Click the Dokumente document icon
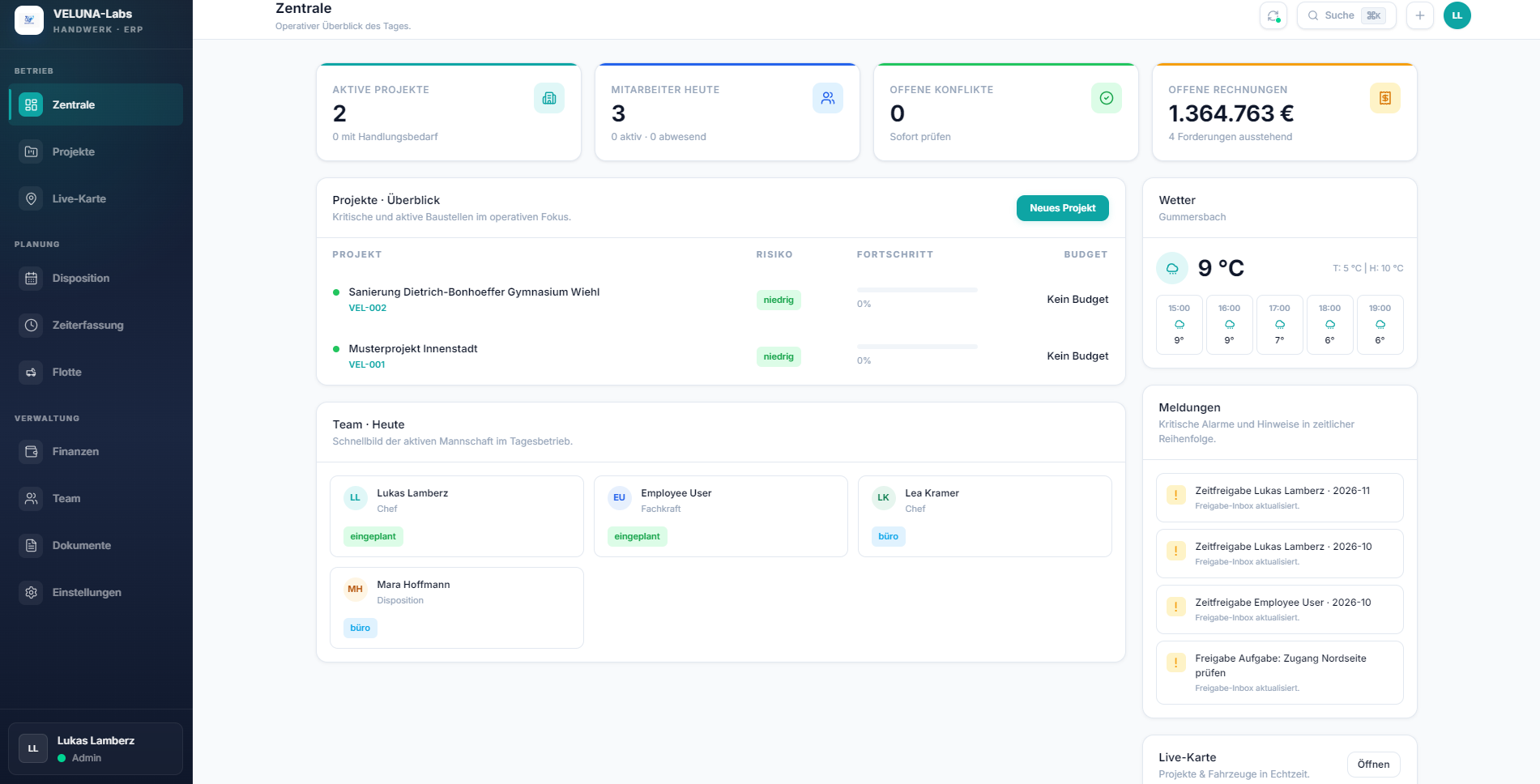The width and height of the screenshot is (1540, 784). (31, 545)
